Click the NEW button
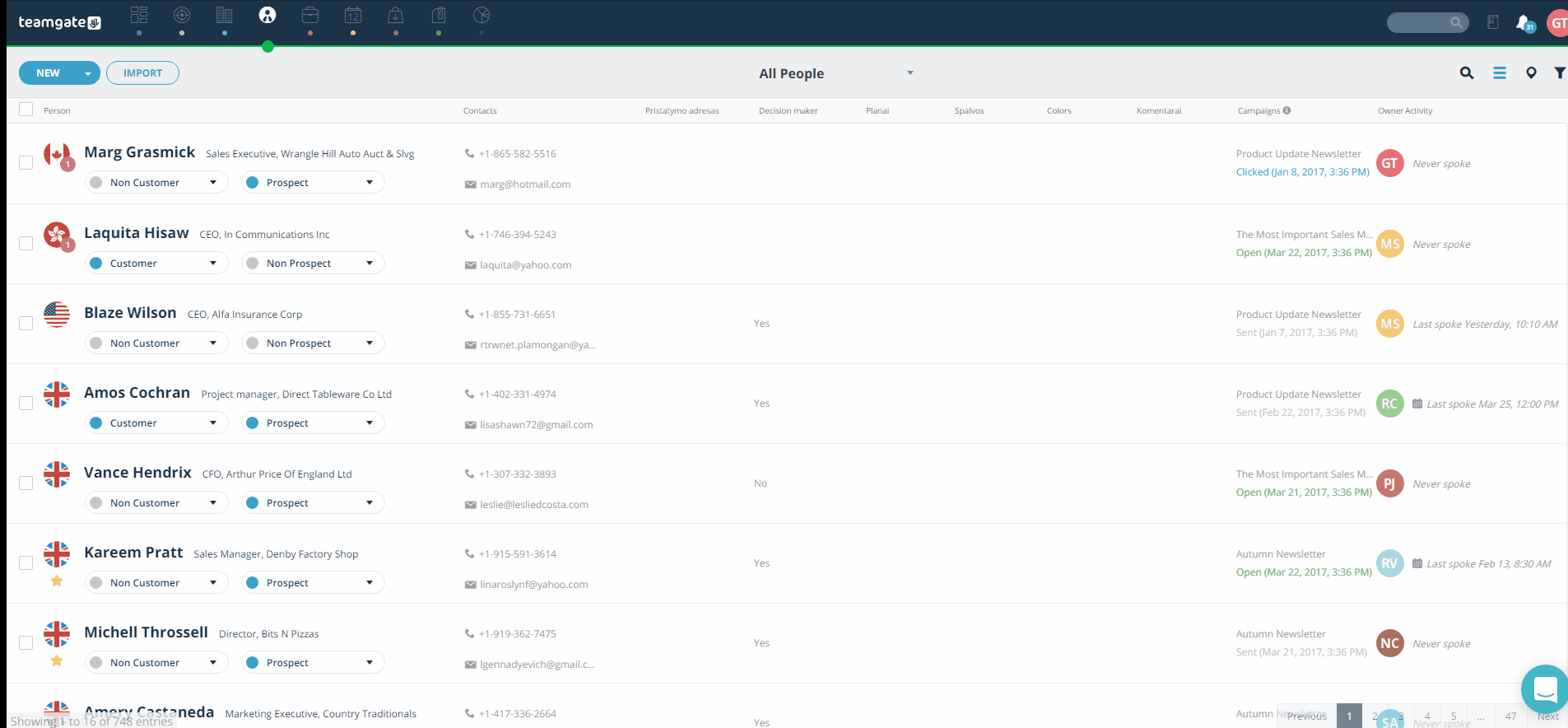Image resolution: width=1568 pixels, height=728 pixels. coord(49,73)
